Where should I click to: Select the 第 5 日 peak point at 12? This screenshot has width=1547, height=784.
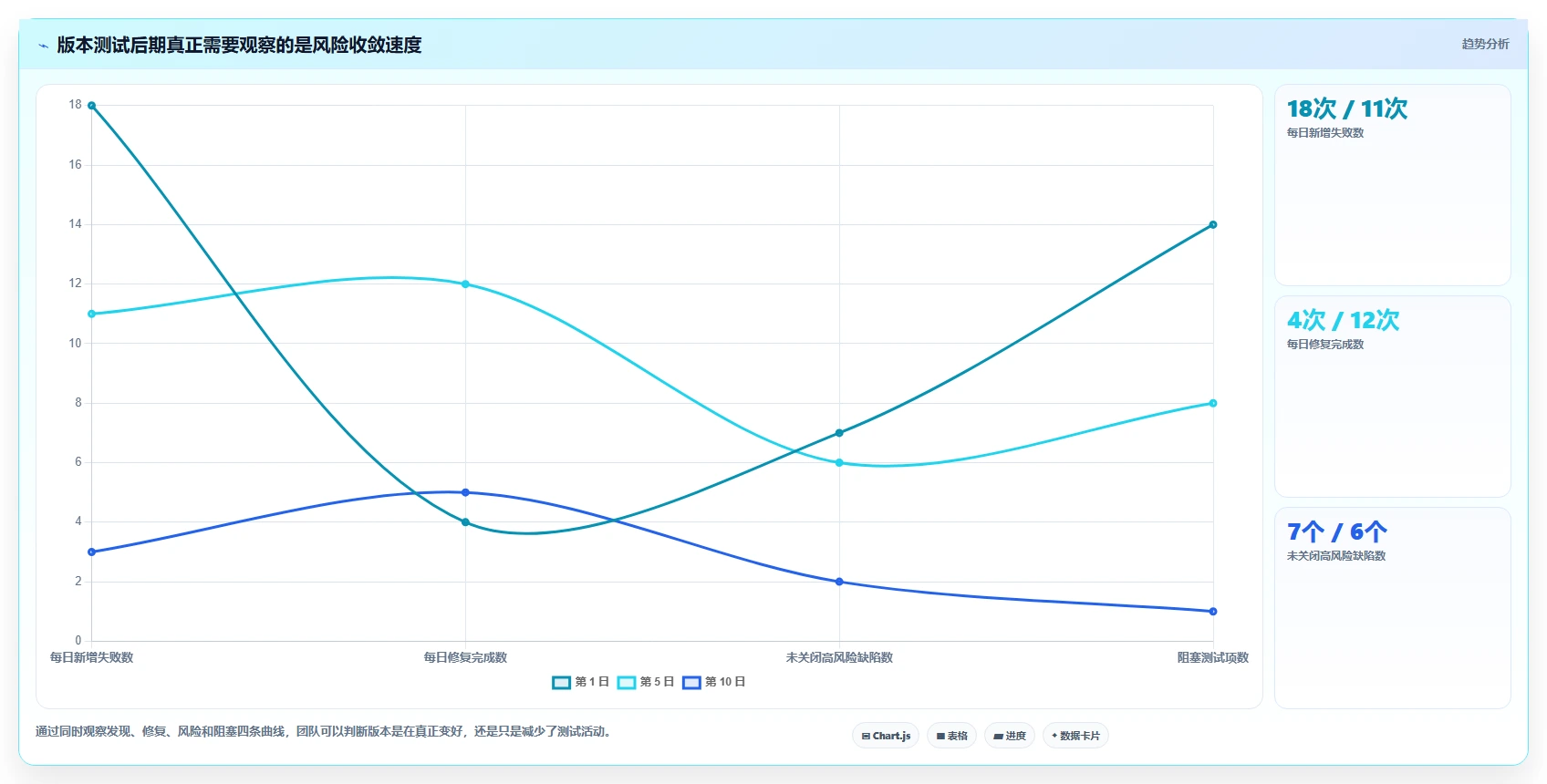[465, 284]
